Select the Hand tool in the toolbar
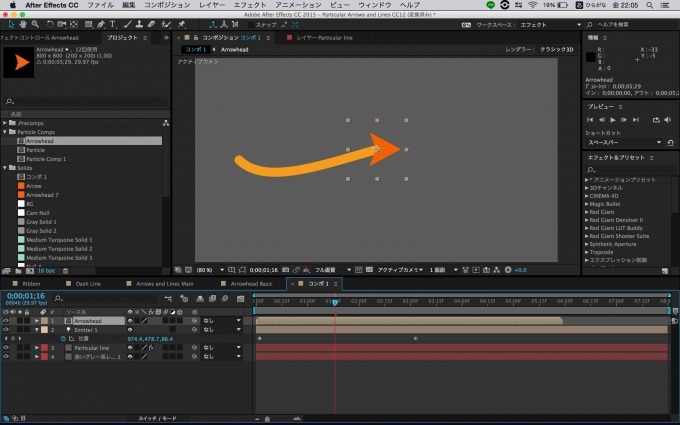 click(24, 24)
